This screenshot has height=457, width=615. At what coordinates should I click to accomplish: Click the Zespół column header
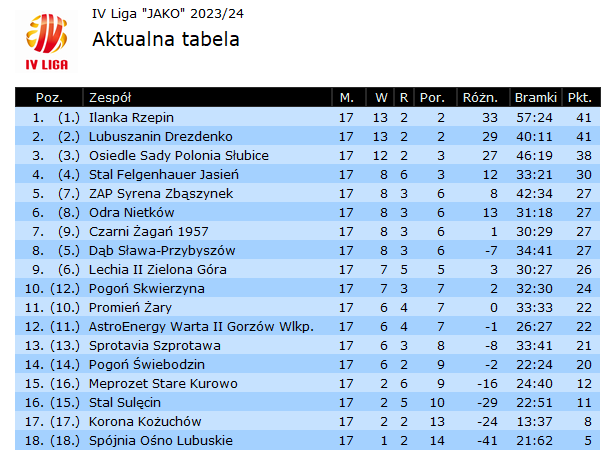point(110,97)
